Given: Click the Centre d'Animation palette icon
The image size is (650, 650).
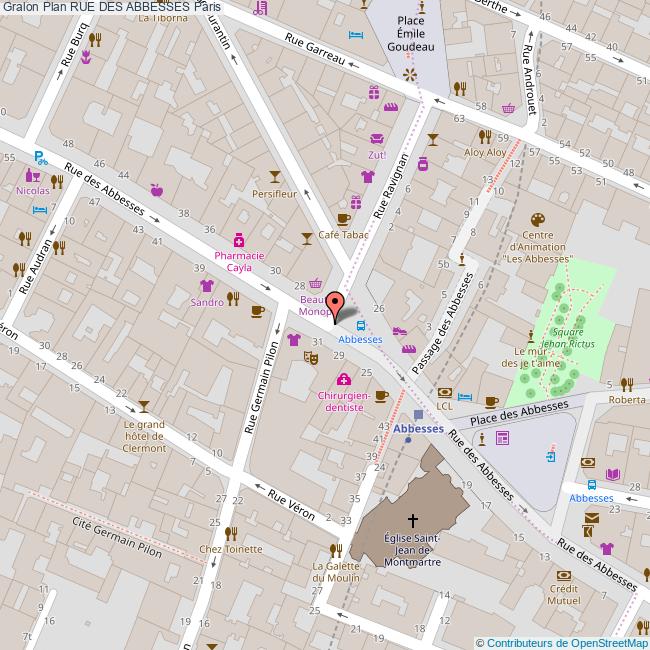Looking at the screenshot, I should pos(539,220).
